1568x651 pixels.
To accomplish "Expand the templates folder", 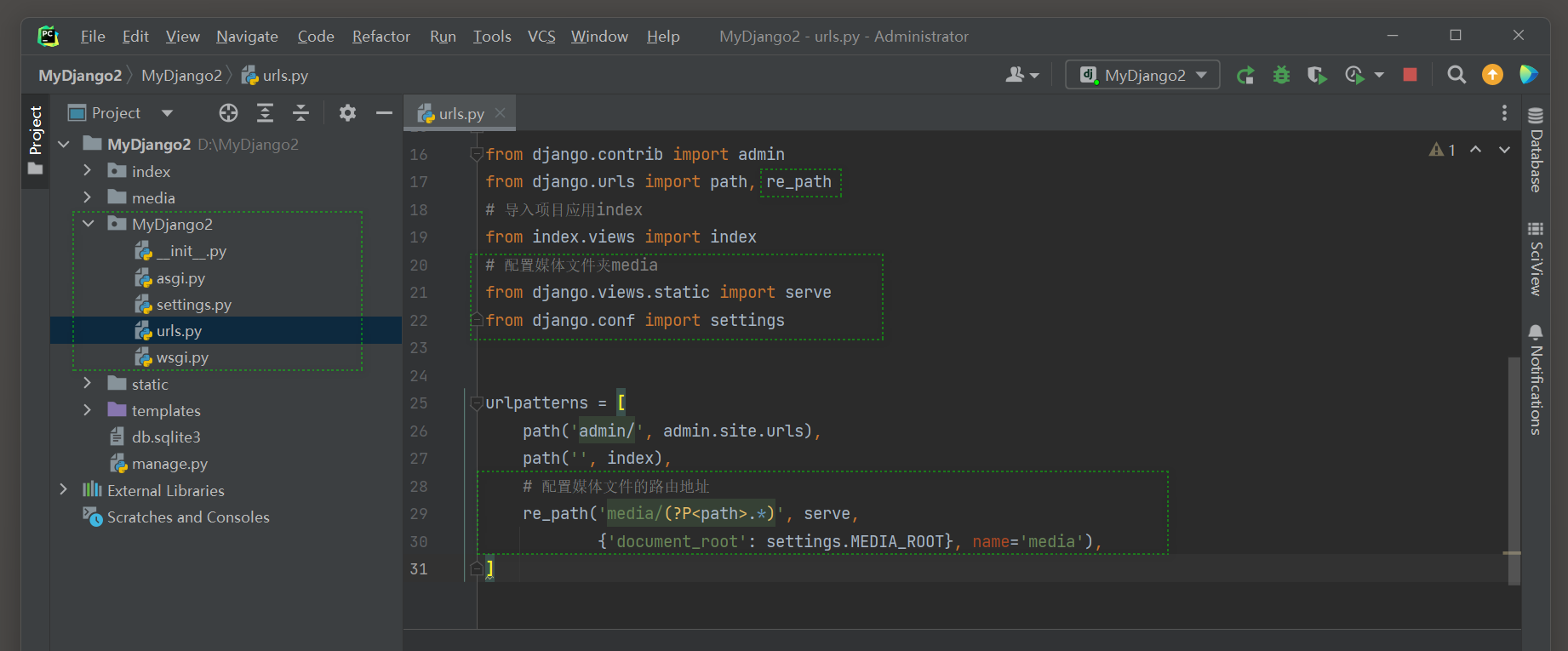I will 88,410.
